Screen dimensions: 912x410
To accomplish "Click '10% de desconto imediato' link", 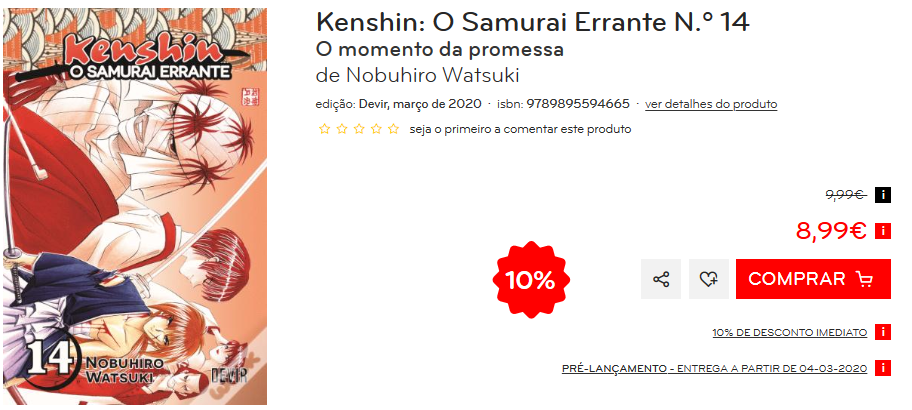I will coord(789,333).
